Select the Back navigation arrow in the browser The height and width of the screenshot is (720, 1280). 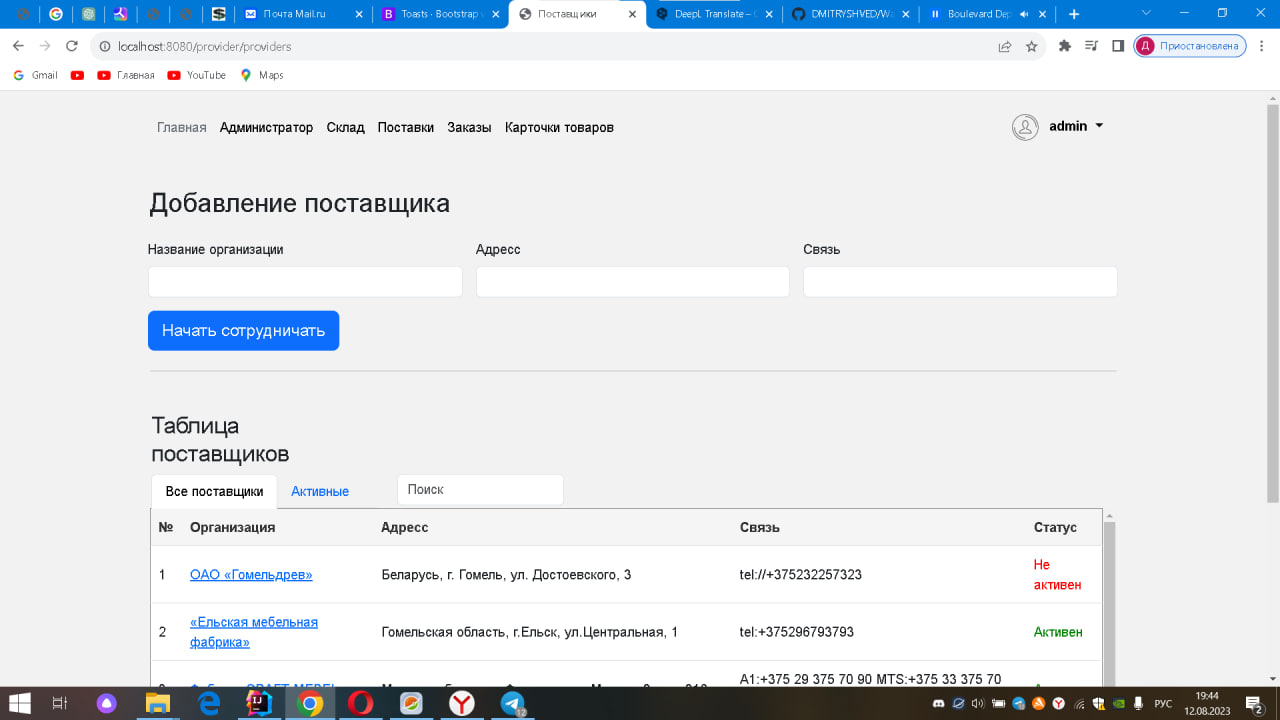click(17, 46)
